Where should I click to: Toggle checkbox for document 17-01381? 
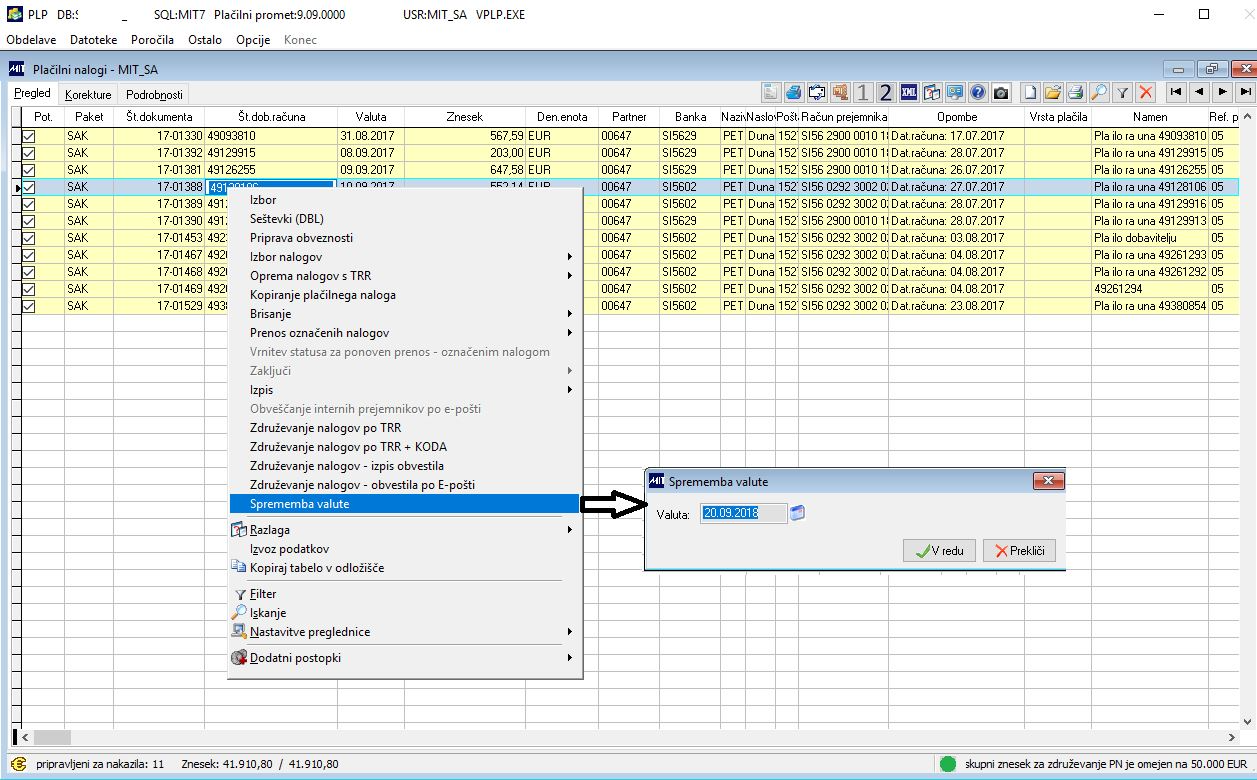tap(28, 170)
